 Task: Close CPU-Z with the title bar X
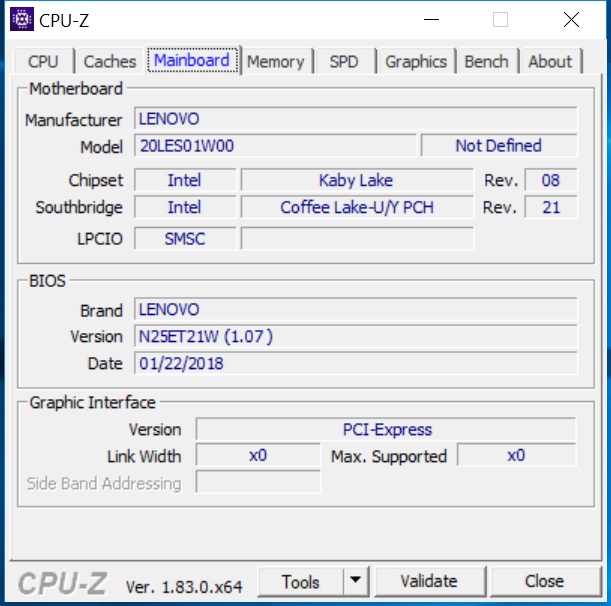point(571,19)
